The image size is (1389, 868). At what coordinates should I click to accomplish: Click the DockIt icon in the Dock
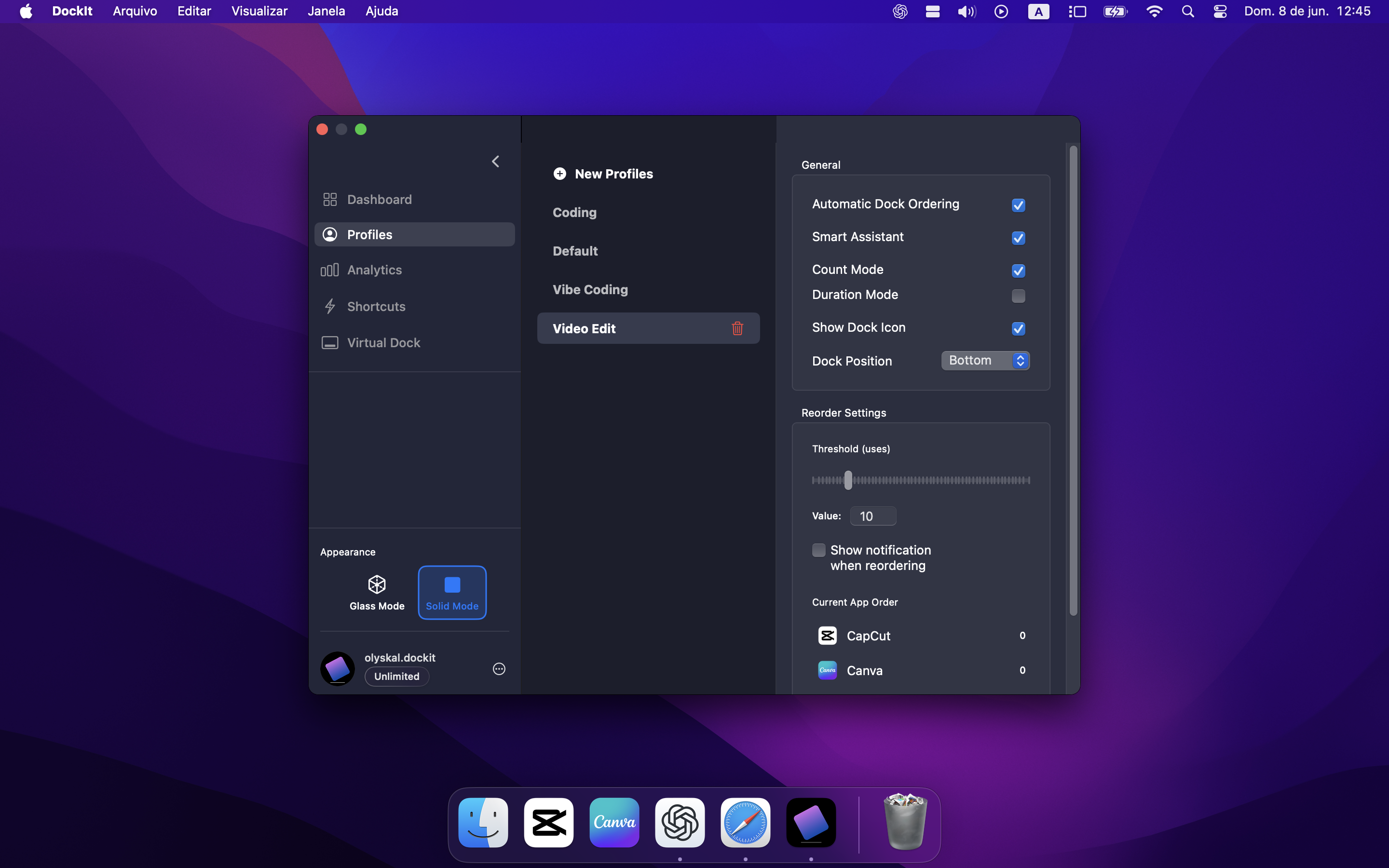tap(810, 823)
